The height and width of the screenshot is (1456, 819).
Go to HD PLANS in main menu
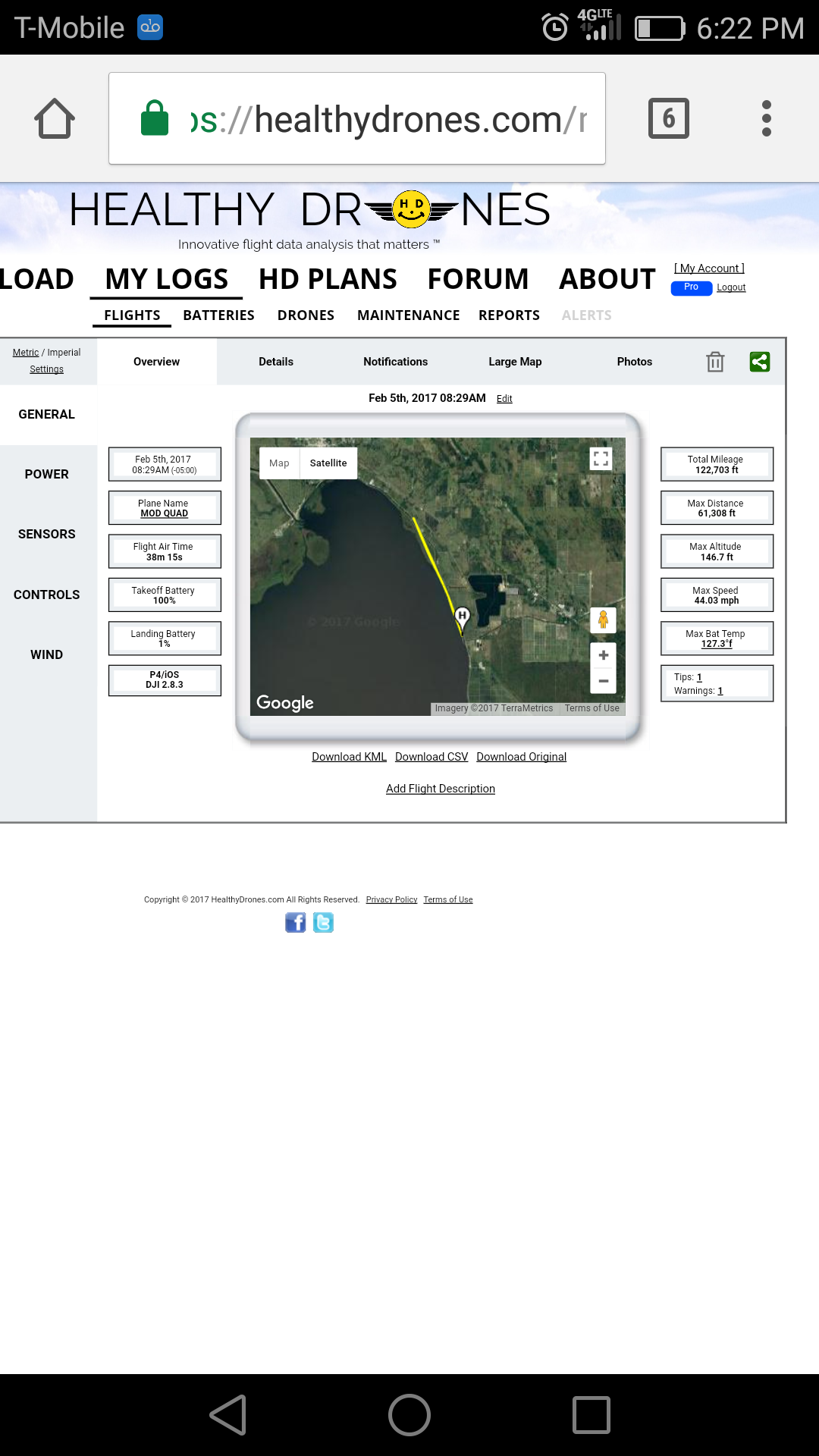(328, 279)
